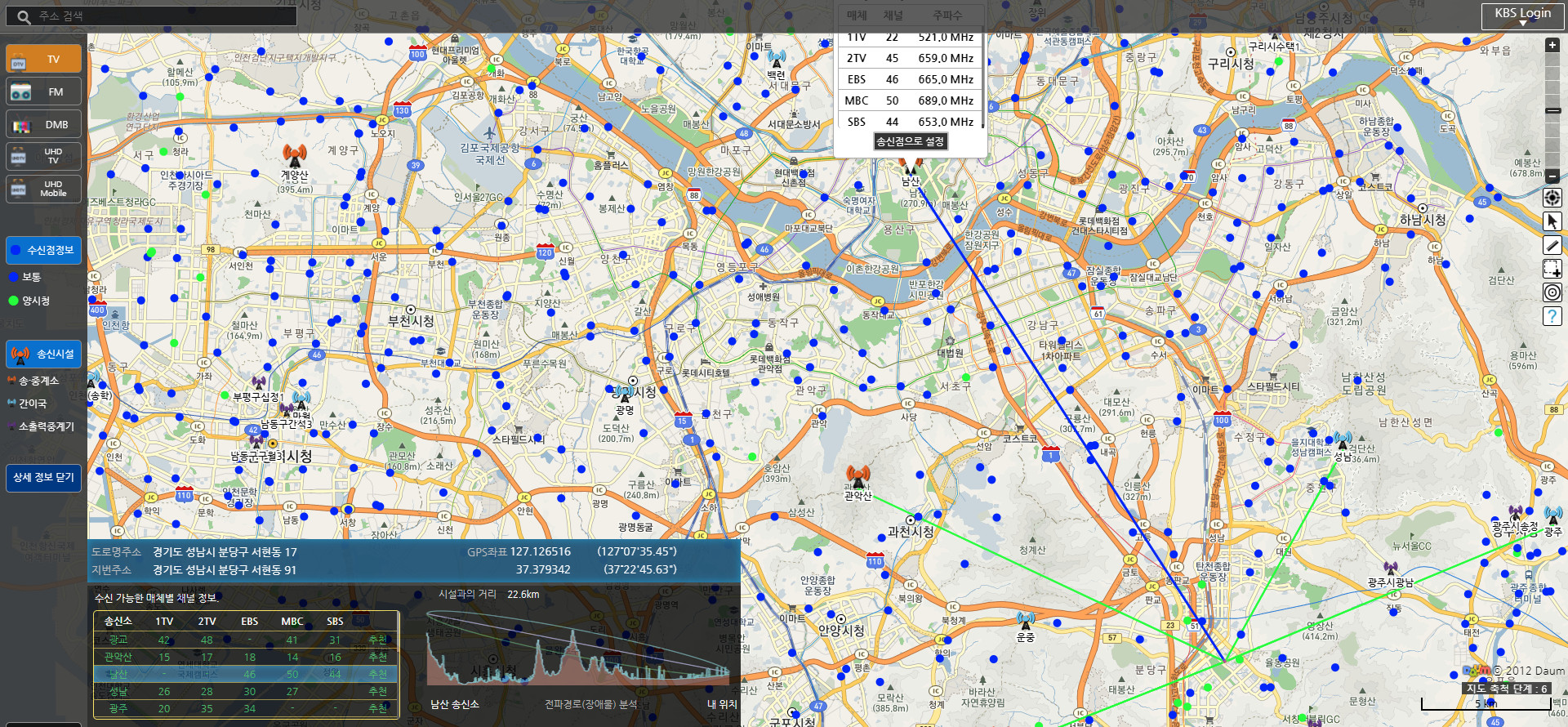Select the arrow pointer tool

[1552, 221]
